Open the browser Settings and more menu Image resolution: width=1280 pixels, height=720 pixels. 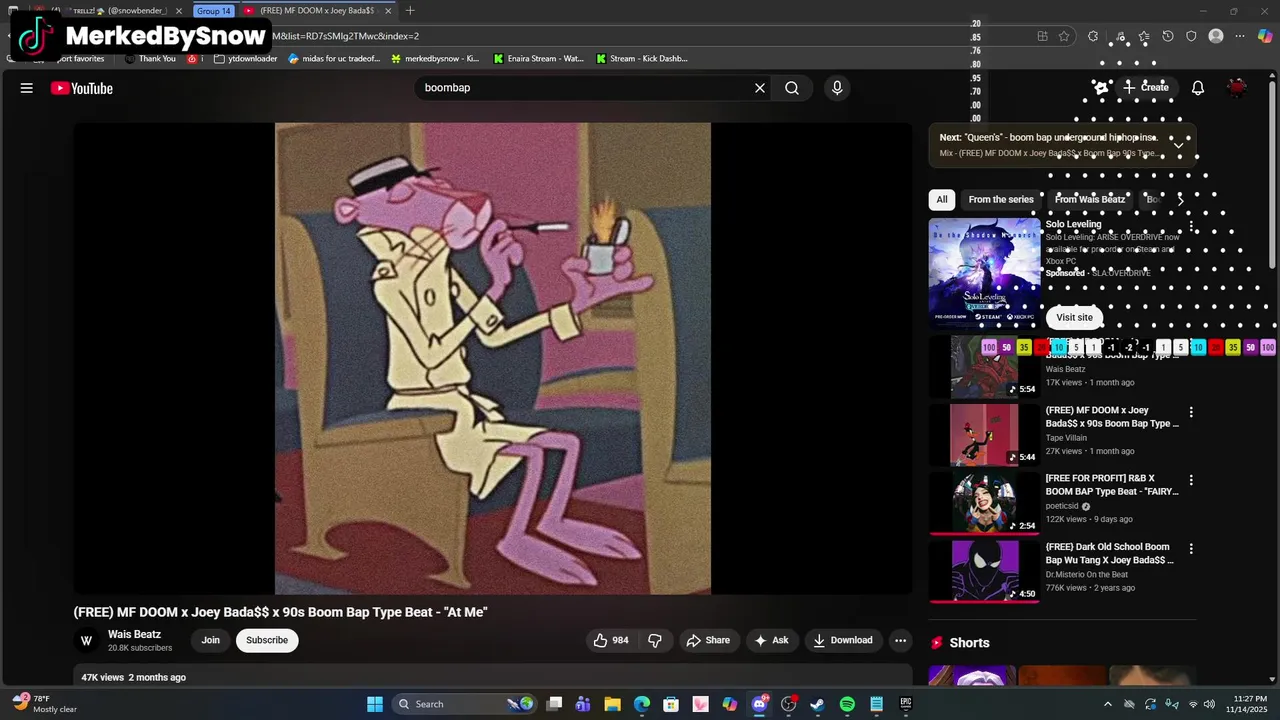(x=1240, y=36)
